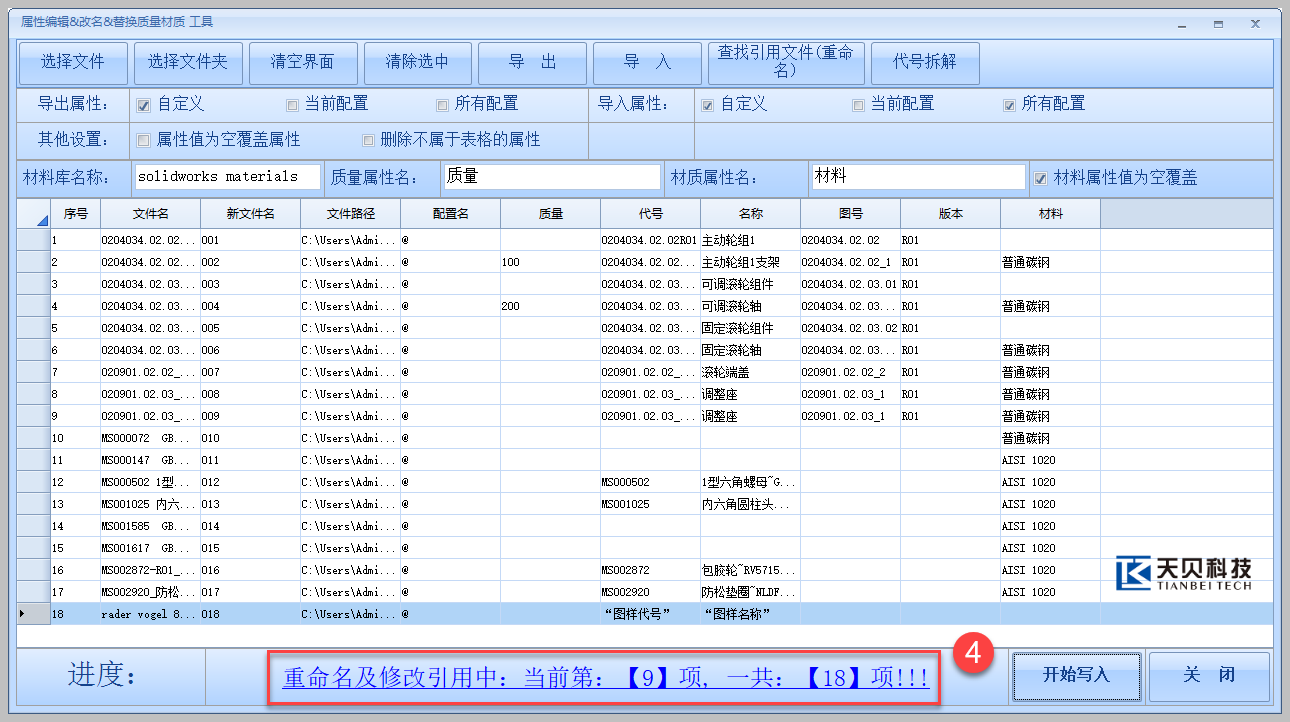The image size is (1290, 722).
Task: Click the 关闭 button
Action: (x=1208, y=675)
